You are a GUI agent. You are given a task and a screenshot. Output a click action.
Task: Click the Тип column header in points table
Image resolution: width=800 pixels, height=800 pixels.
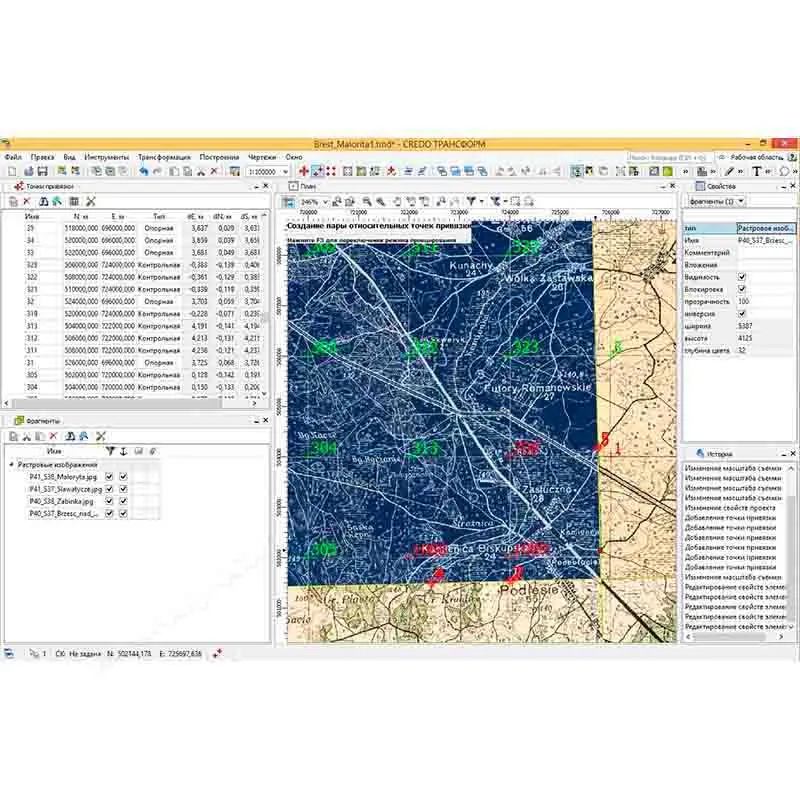pyautogui.click(x=159, y=216)
